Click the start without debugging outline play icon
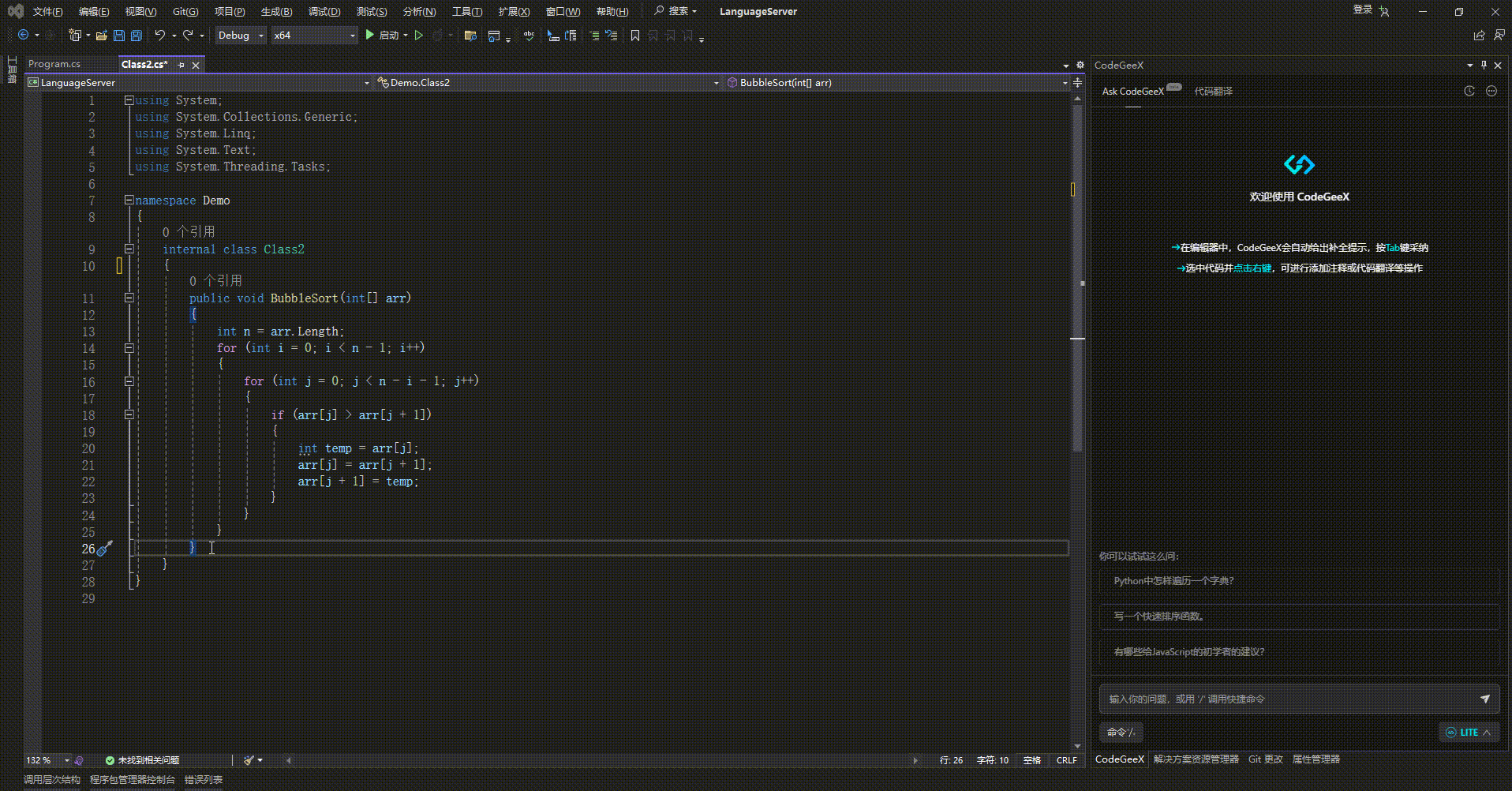1512x791 pixels. pos(419,35)
